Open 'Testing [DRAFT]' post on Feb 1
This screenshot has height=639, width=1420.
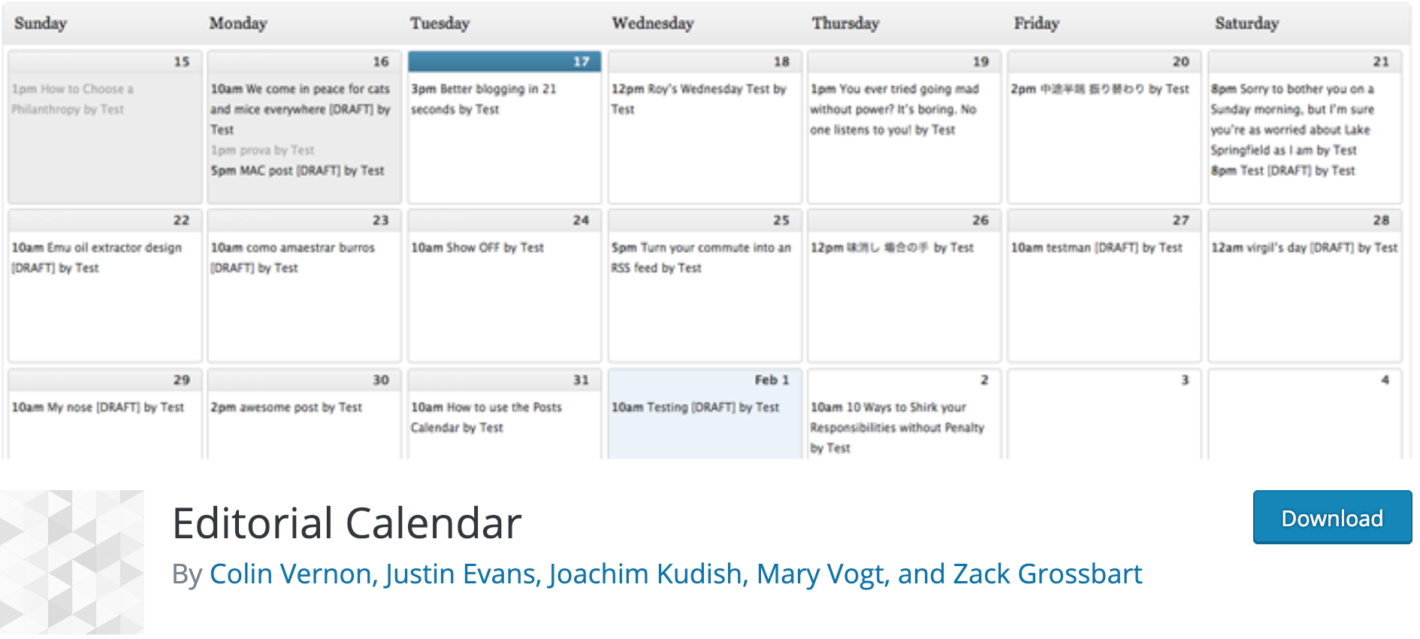695,408
